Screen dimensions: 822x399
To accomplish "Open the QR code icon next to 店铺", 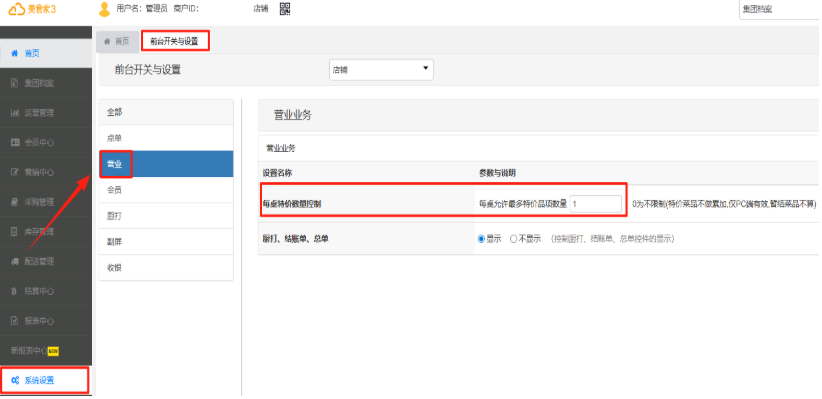I will point(285,9).
